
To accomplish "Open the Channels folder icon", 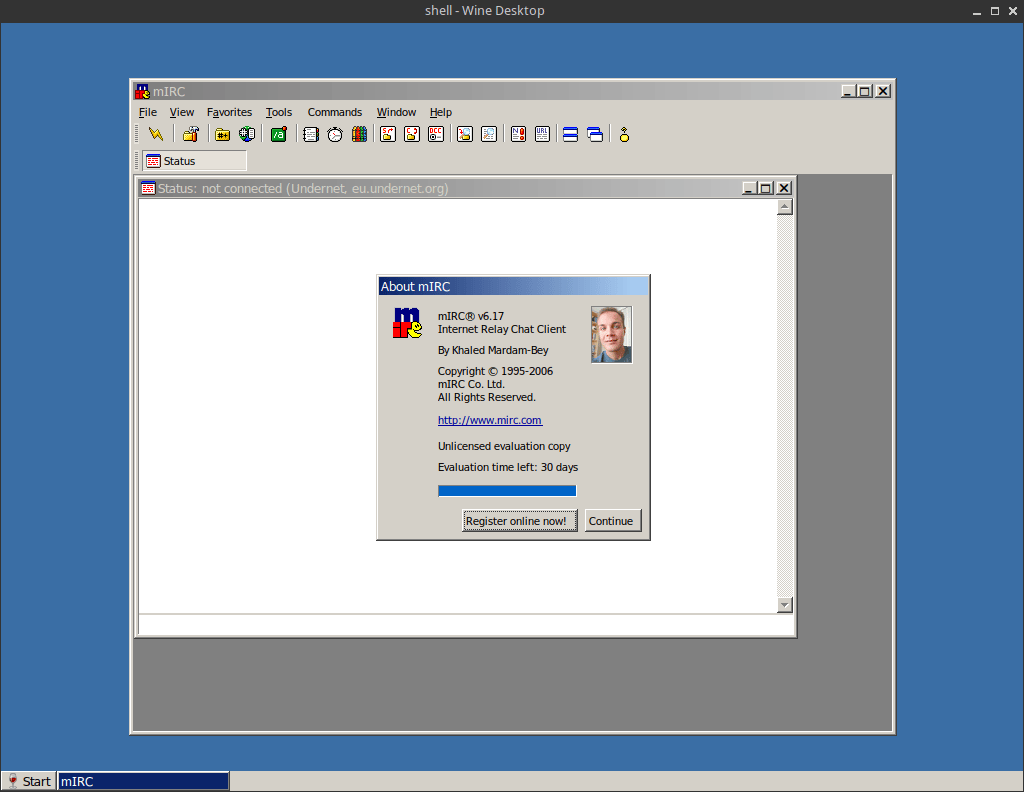I will [x=223, y=134].
